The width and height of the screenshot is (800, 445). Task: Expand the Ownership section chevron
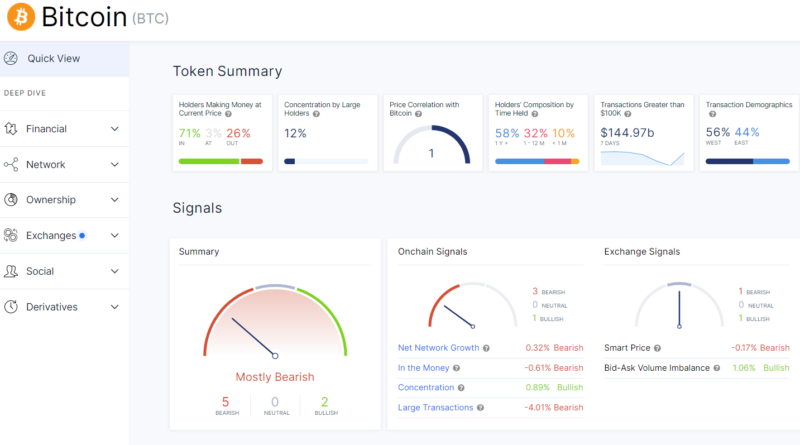(x=115, y=200)
